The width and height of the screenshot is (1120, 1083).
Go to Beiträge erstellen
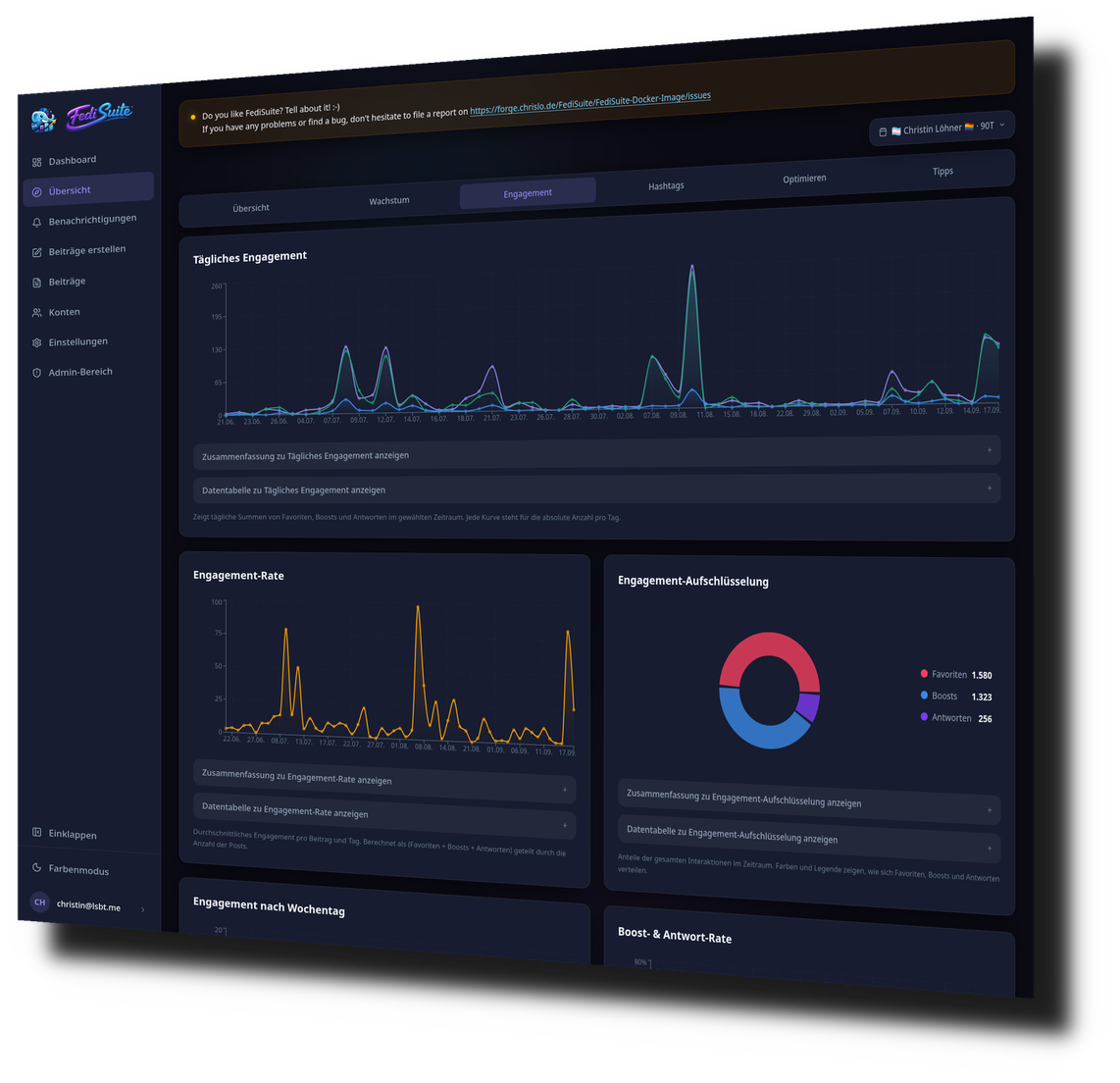point(88,251)
